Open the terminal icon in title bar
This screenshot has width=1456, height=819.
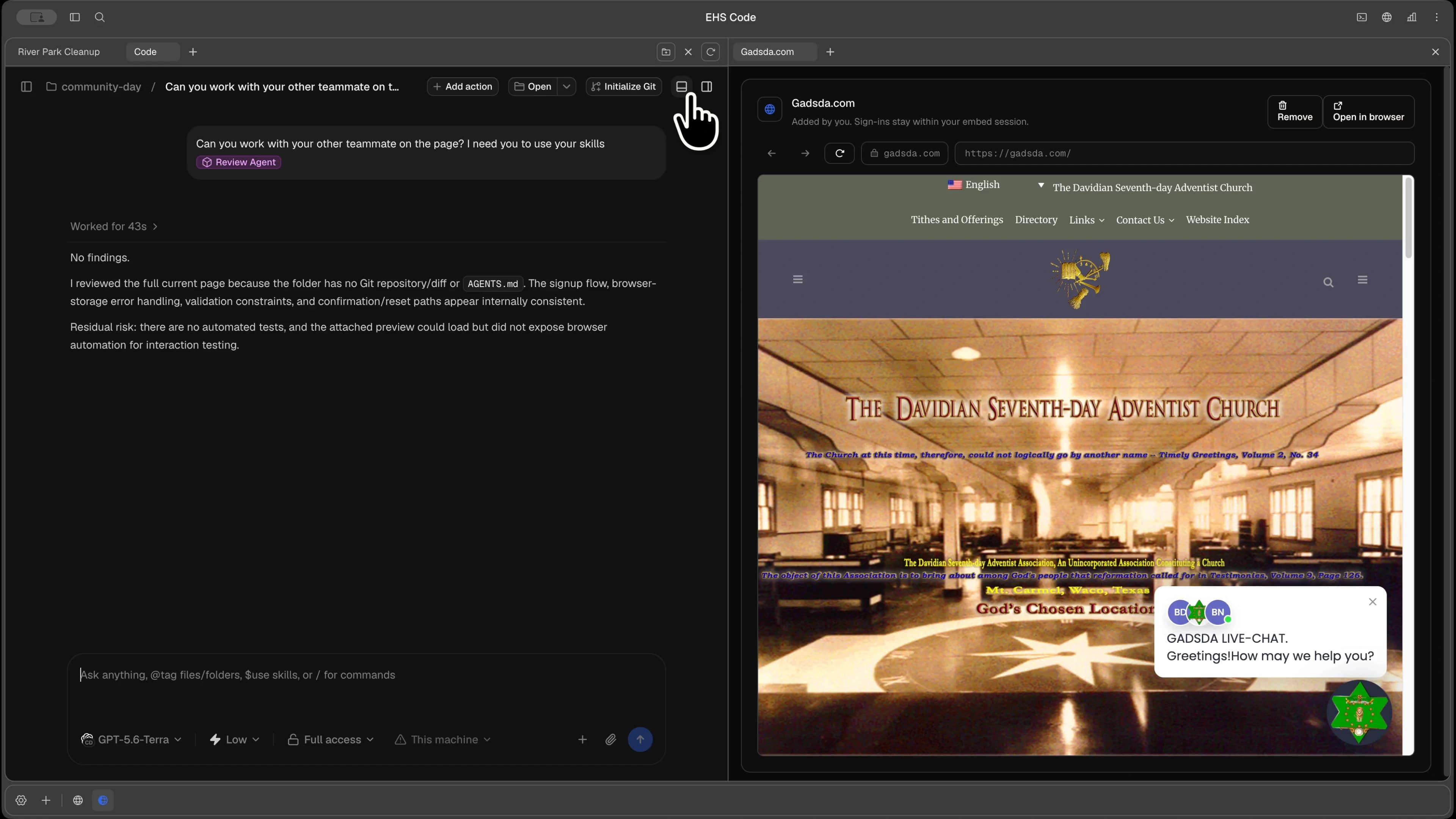click(1362, 17)
